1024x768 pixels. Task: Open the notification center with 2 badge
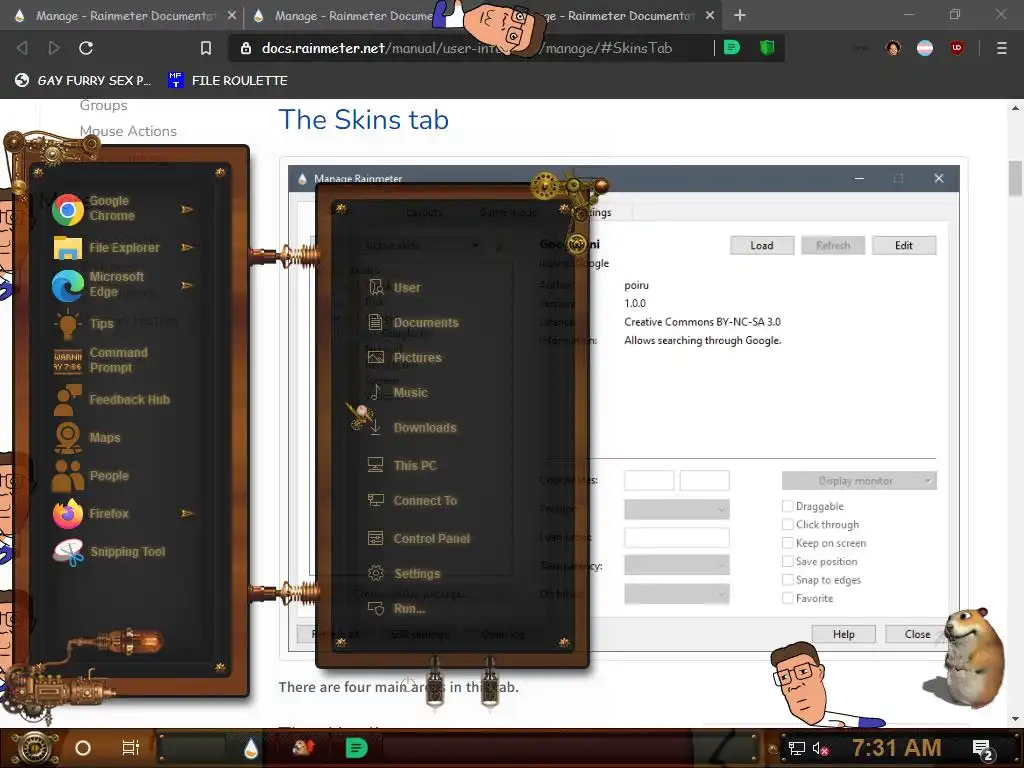[982, 748]
